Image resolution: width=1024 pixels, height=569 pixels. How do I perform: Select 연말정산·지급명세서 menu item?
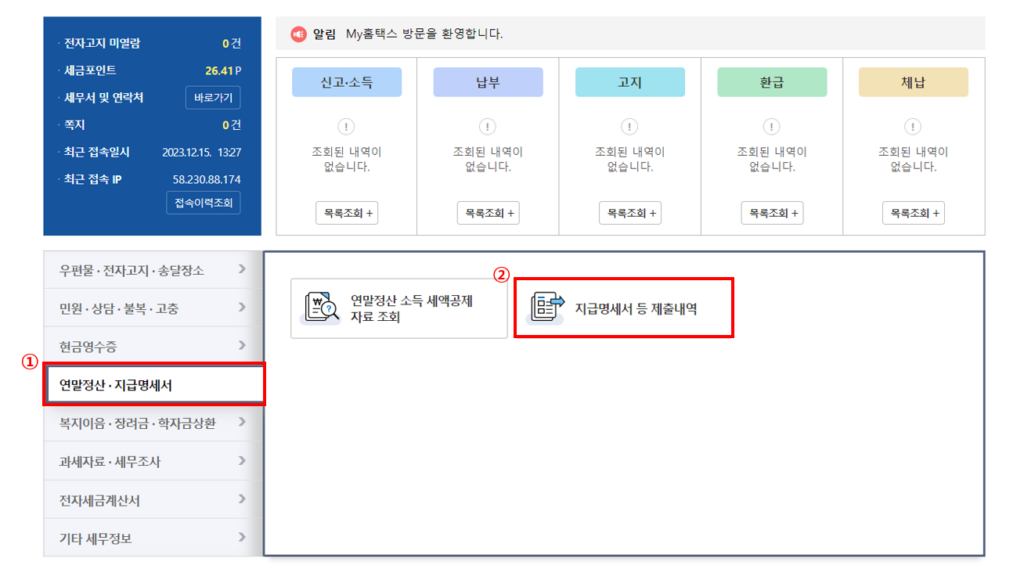pos(154,385)
